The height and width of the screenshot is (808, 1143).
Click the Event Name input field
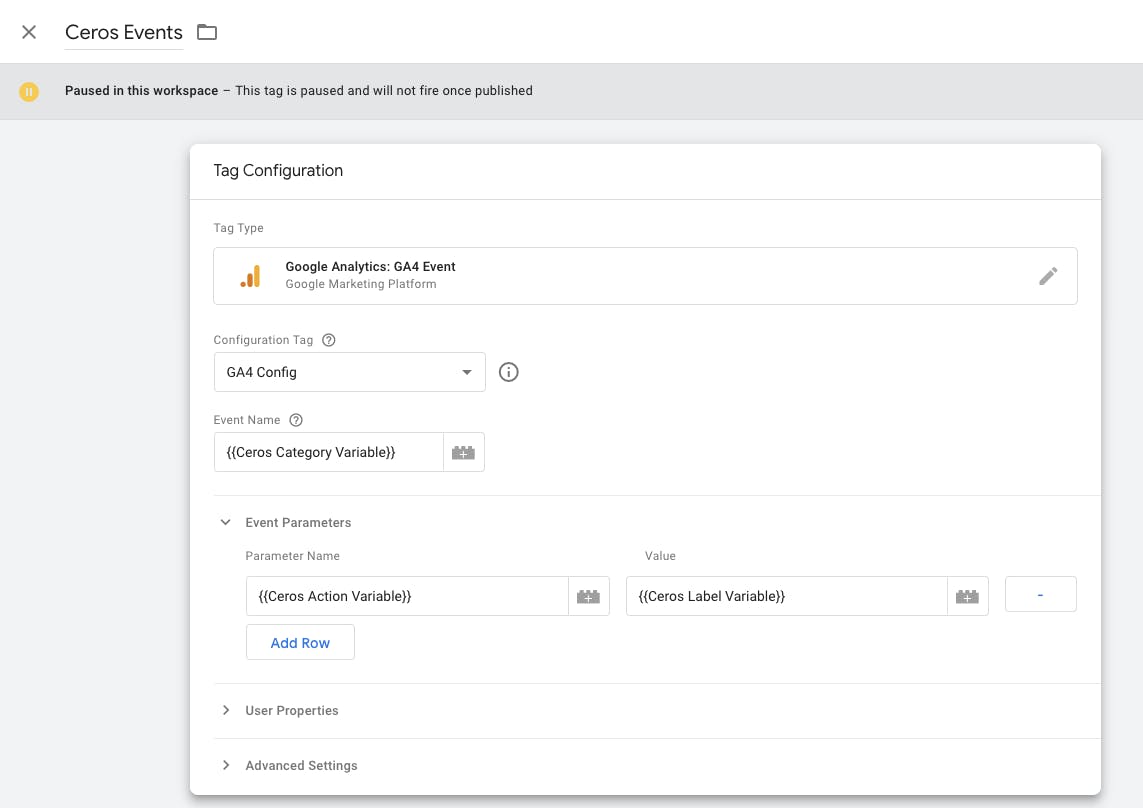coord(328,452)
